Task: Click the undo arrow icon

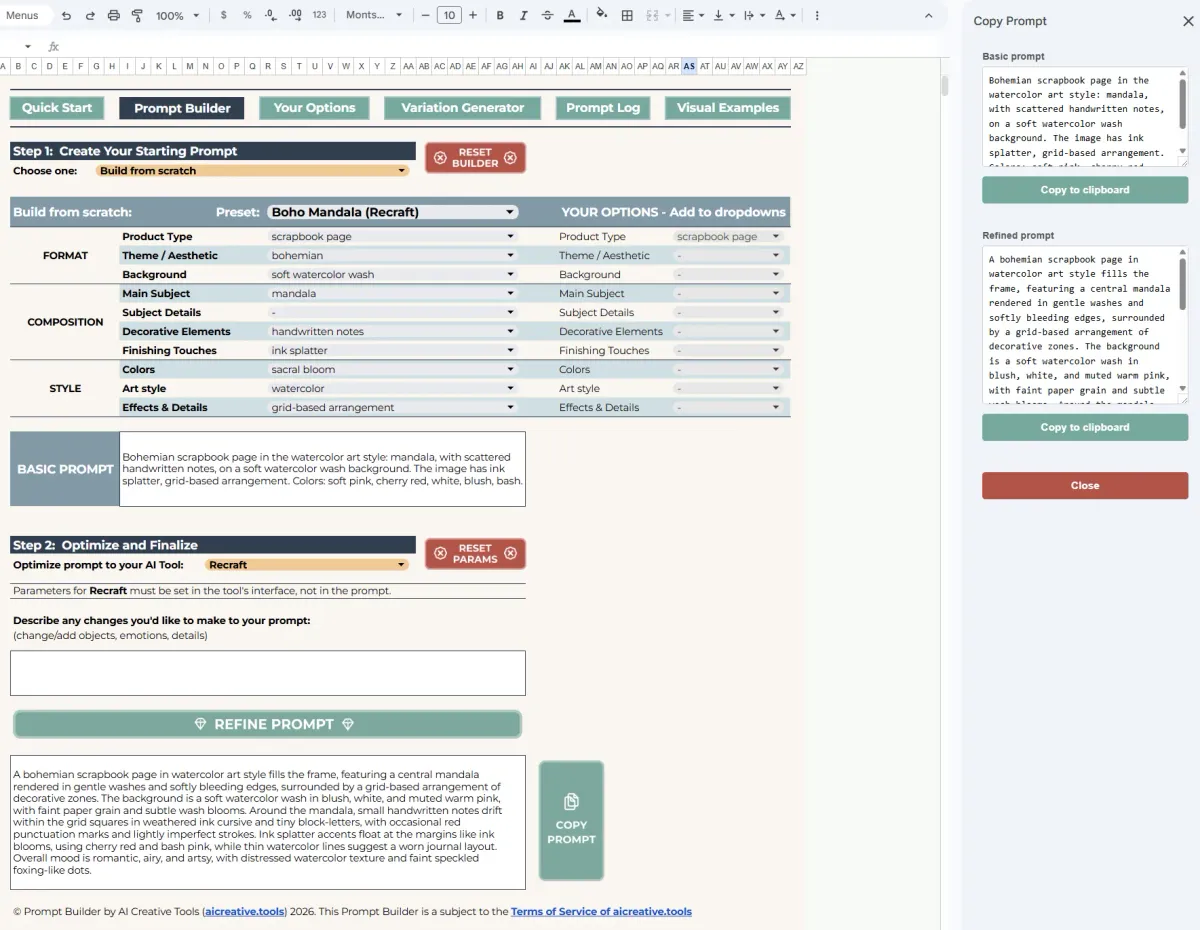Action: point(66,16)
